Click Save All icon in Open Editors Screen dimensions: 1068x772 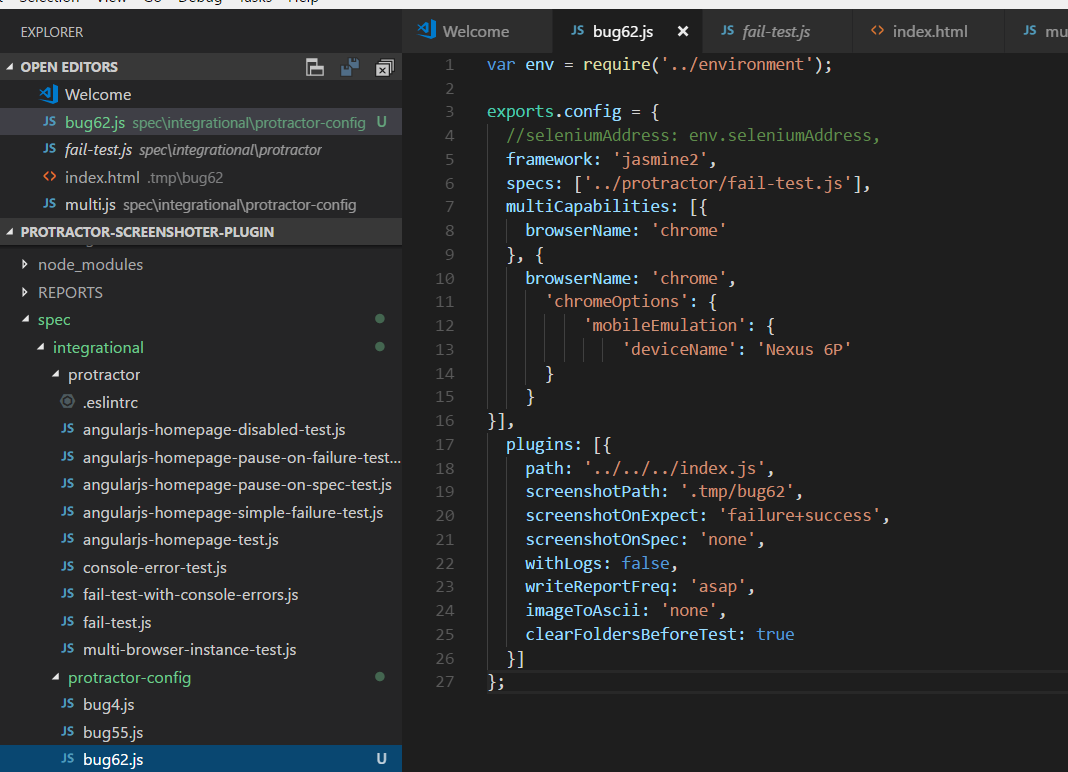(349, 67)
